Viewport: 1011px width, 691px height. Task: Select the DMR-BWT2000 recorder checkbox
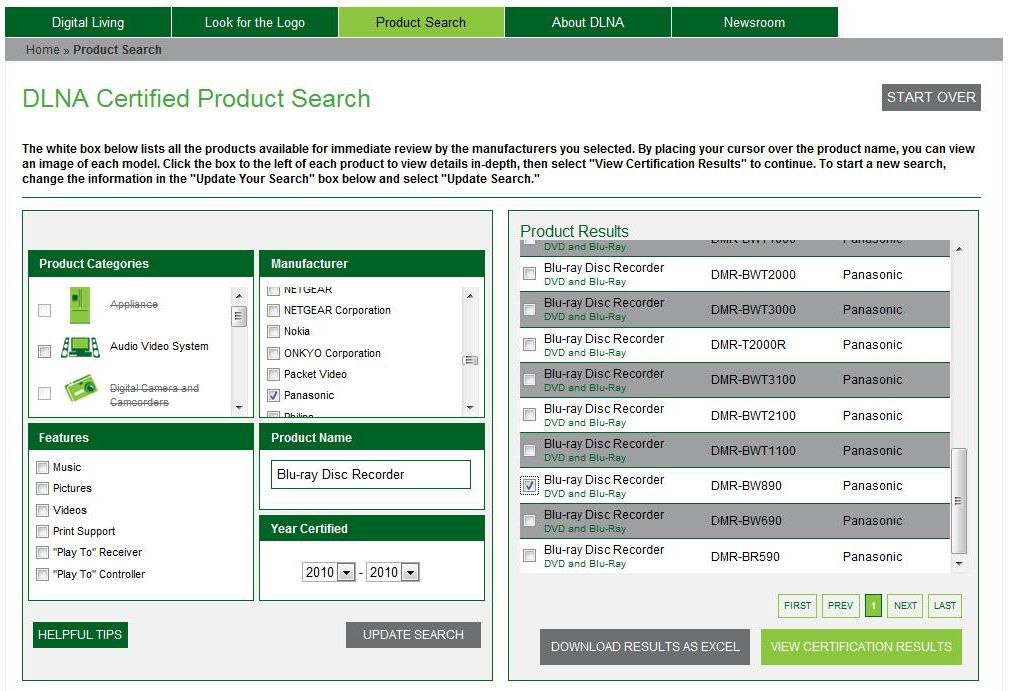click(529, 275)
